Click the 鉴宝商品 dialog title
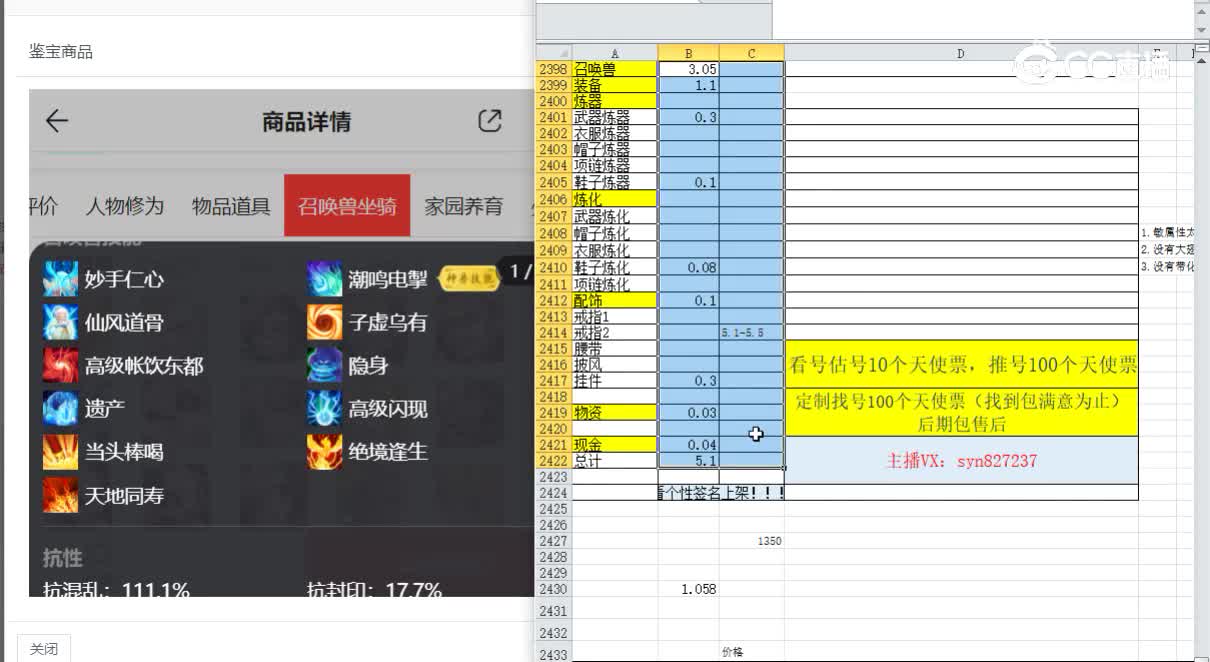The image size is (1210, 662). 61,51
